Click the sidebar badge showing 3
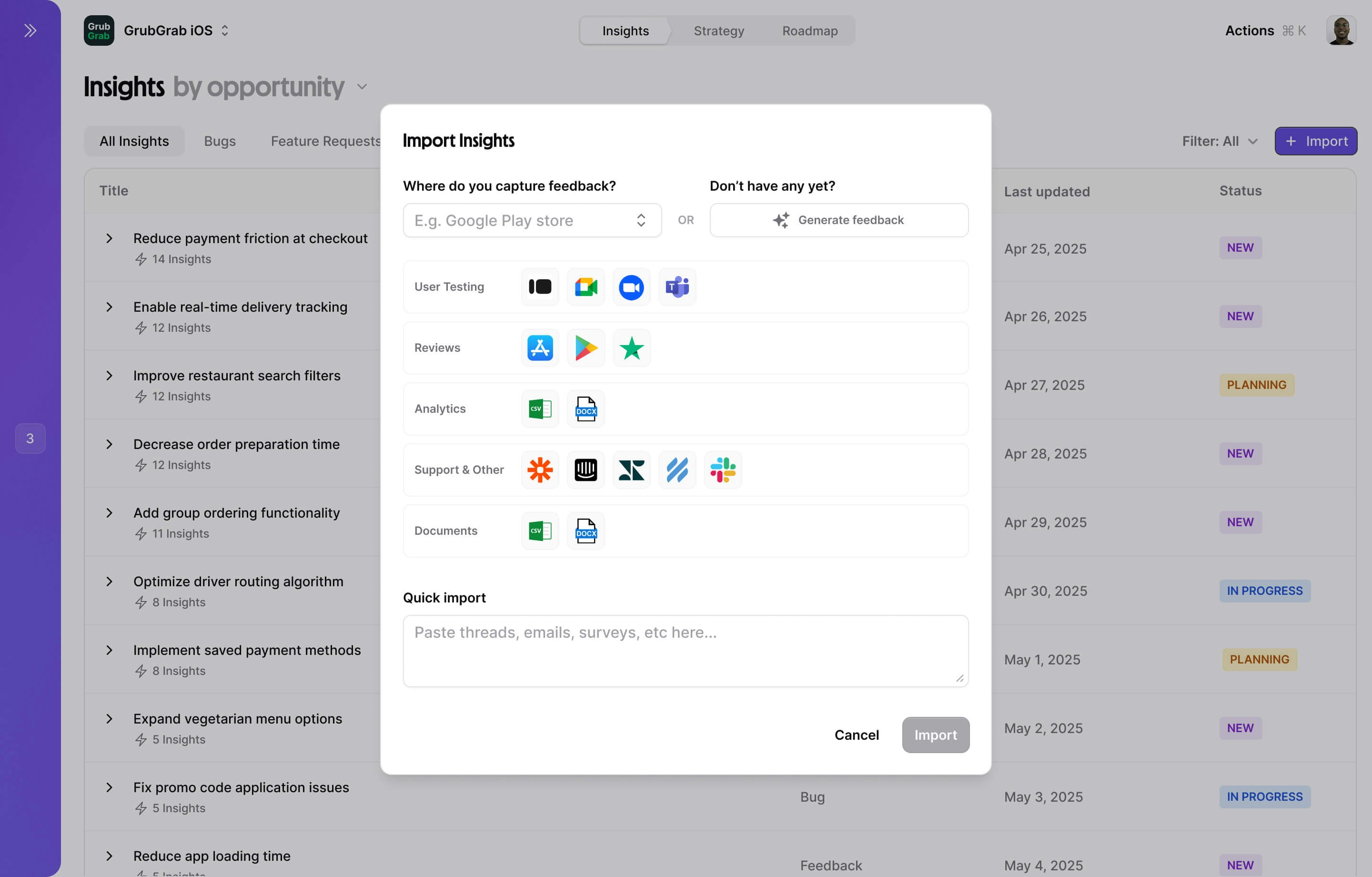This screenshot has width=1372, height=877. (30, 438)
